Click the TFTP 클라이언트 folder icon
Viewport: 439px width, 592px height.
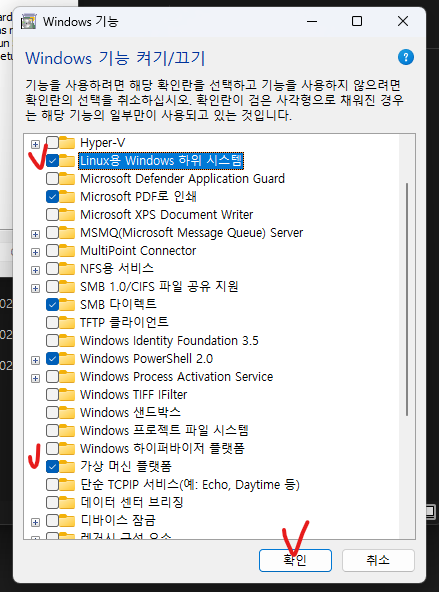67,322
